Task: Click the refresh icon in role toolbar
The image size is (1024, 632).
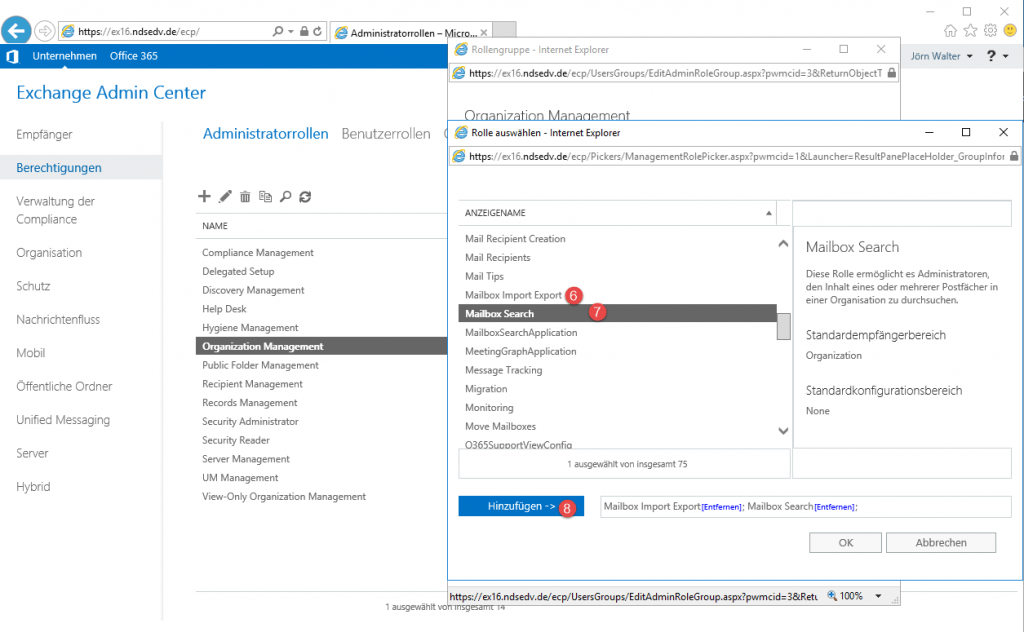Action: [x=305, y=197]
